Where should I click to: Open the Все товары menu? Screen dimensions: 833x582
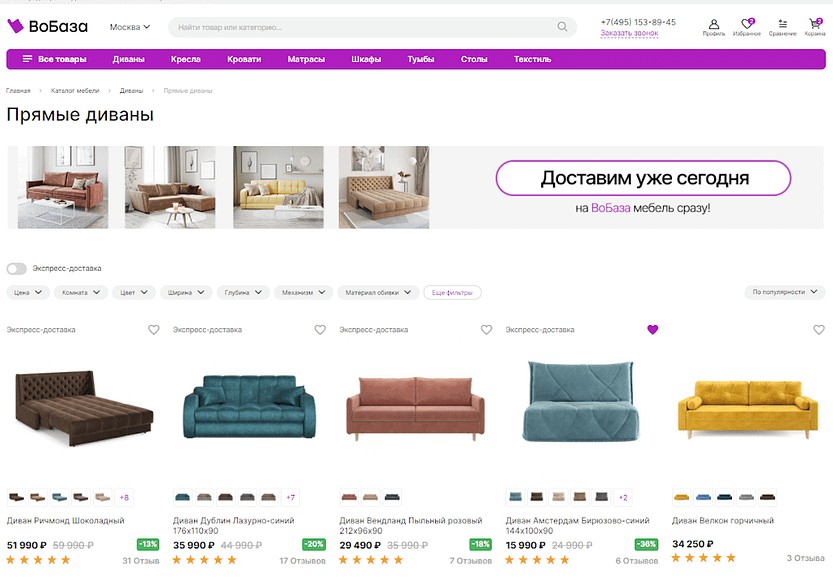click(x=55, y=59)
